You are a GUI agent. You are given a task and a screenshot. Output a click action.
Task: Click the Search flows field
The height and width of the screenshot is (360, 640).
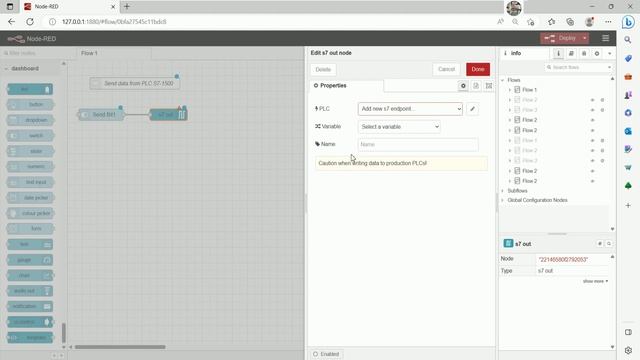[576, 67]
